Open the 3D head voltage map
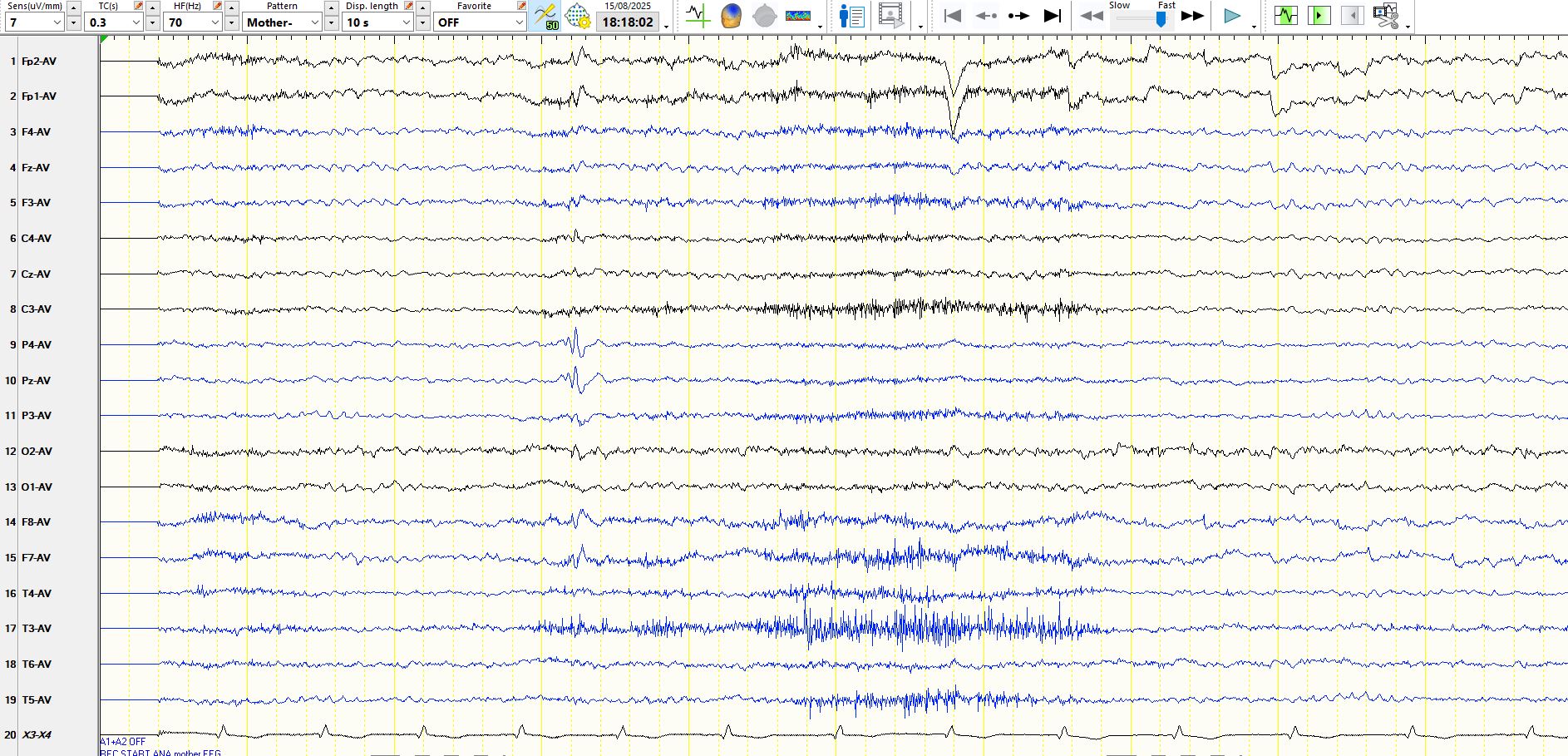 tap(731, 16)
